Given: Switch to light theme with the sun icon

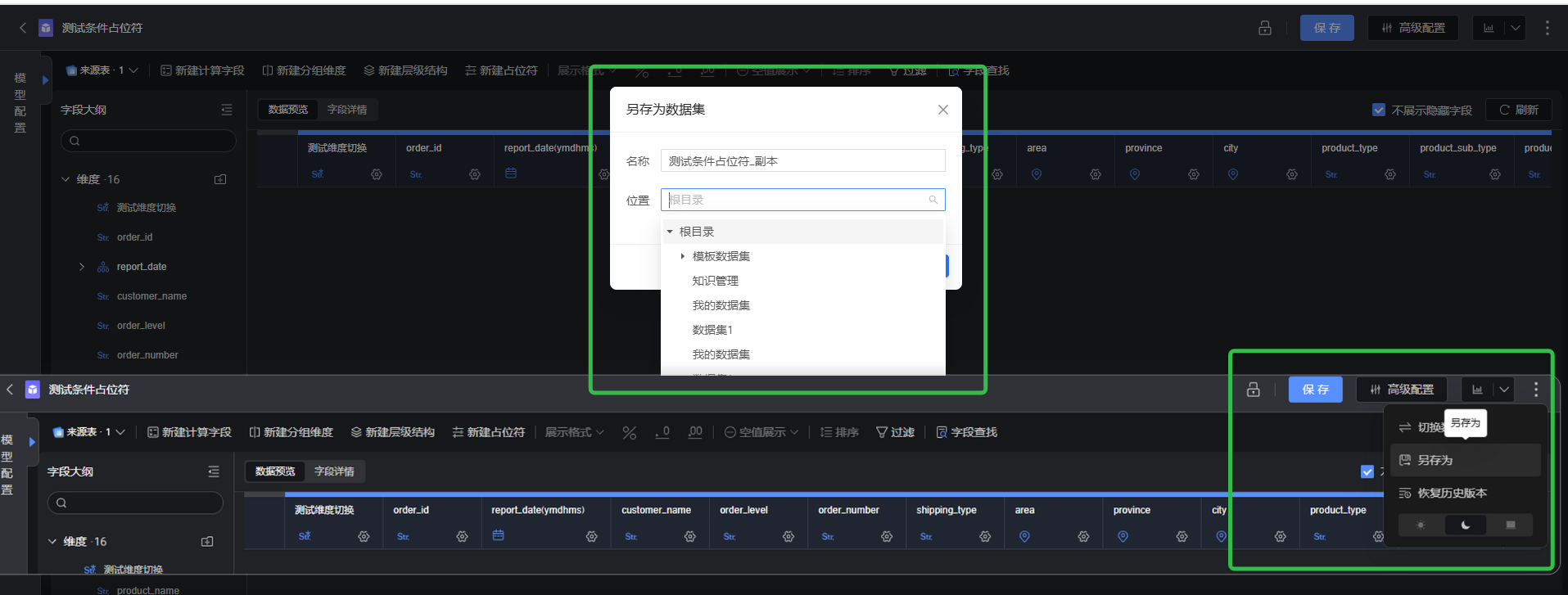Looking at the screenshot, I should [1421, 525].
